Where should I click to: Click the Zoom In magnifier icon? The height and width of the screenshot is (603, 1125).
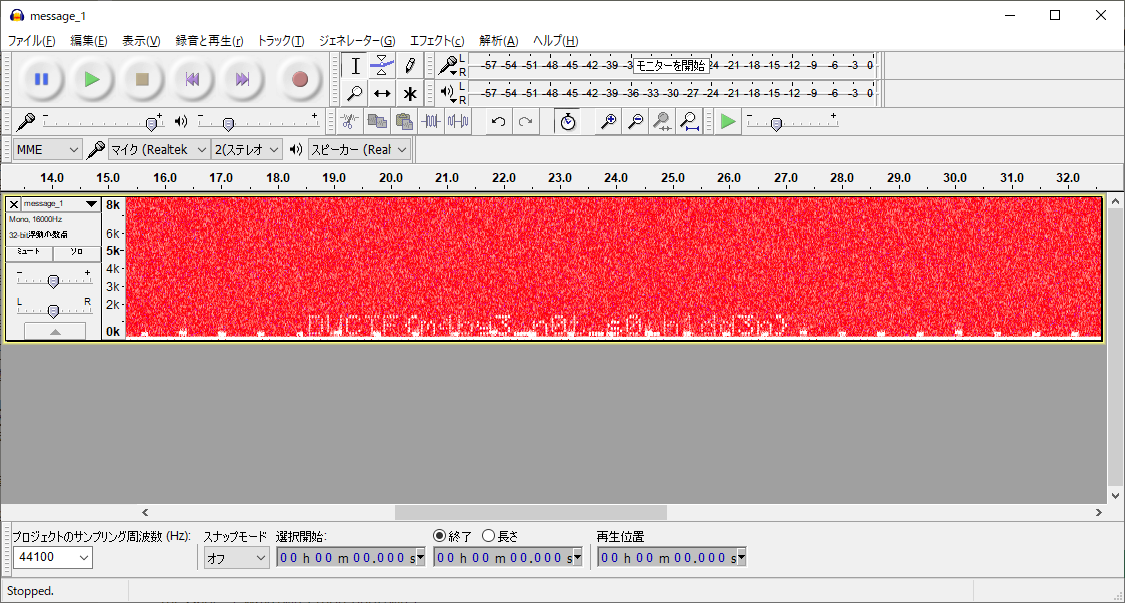point(608,121)
